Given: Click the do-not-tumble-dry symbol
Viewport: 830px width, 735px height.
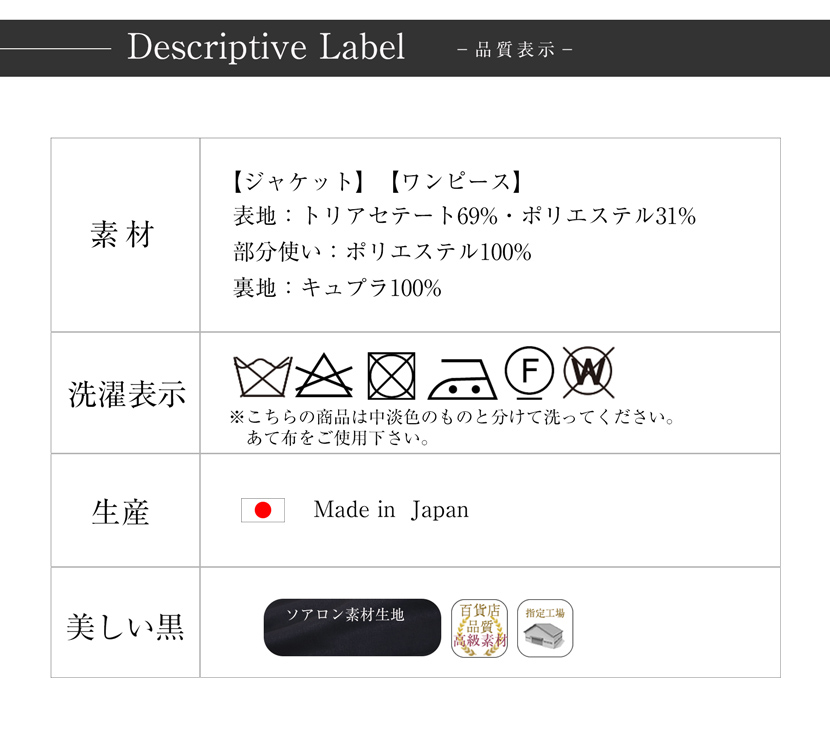Looking at the screenshot, I should point(391,375).
